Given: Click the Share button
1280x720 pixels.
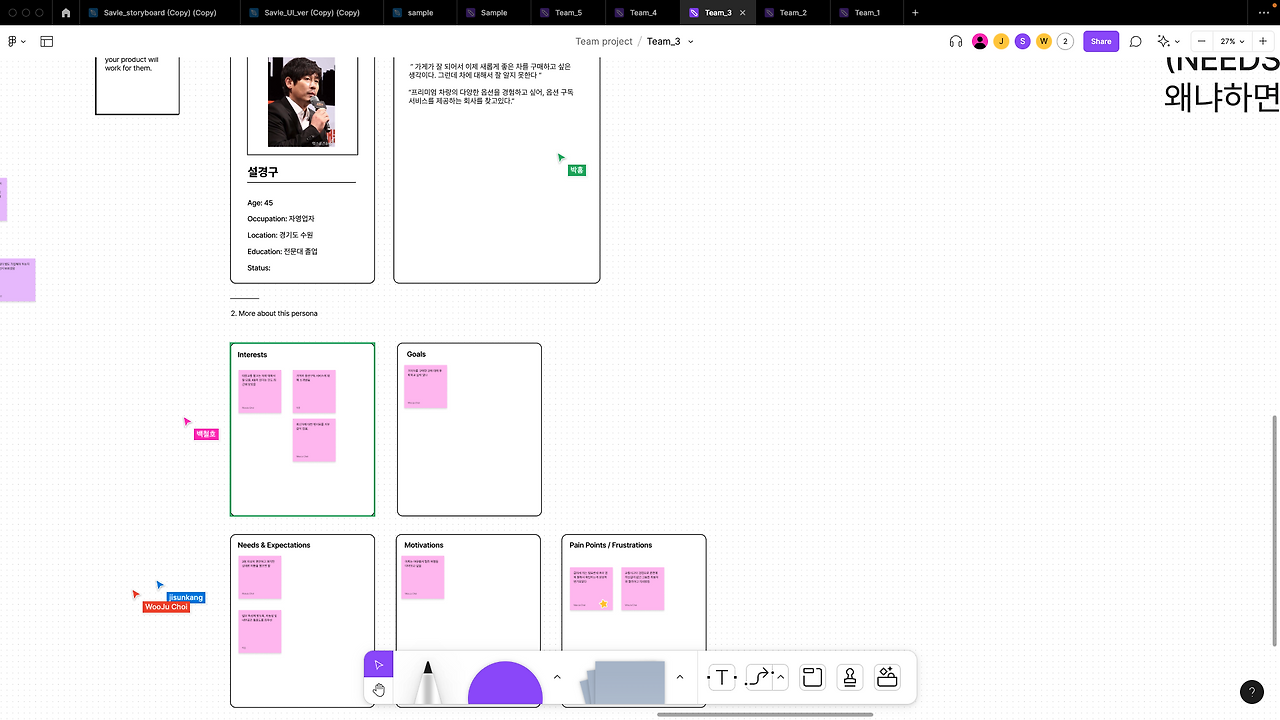Looking at the screenshot, I should coord(1100,41).
